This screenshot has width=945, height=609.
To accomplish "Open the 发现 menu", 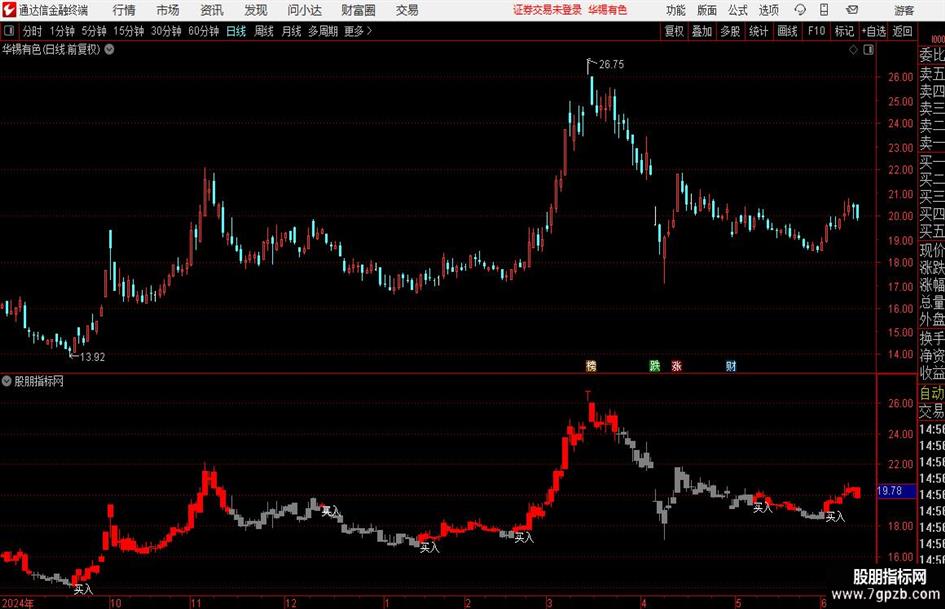I will (x=256, y=10).
